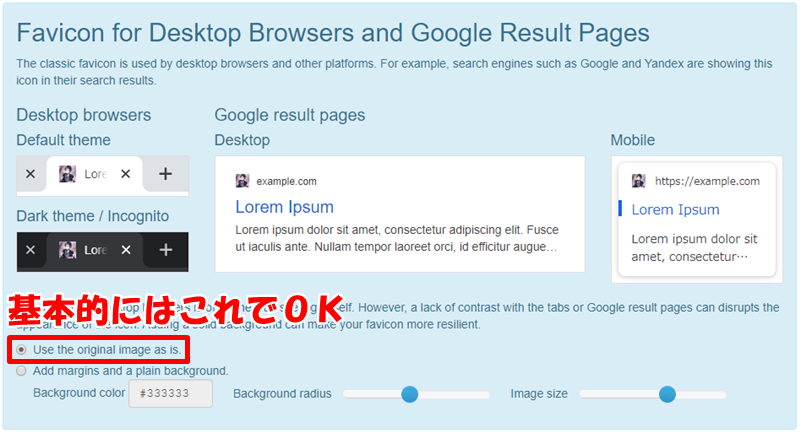800x433 pixels.
Task: Click the Image size slider handle
Action: [667, 394]
